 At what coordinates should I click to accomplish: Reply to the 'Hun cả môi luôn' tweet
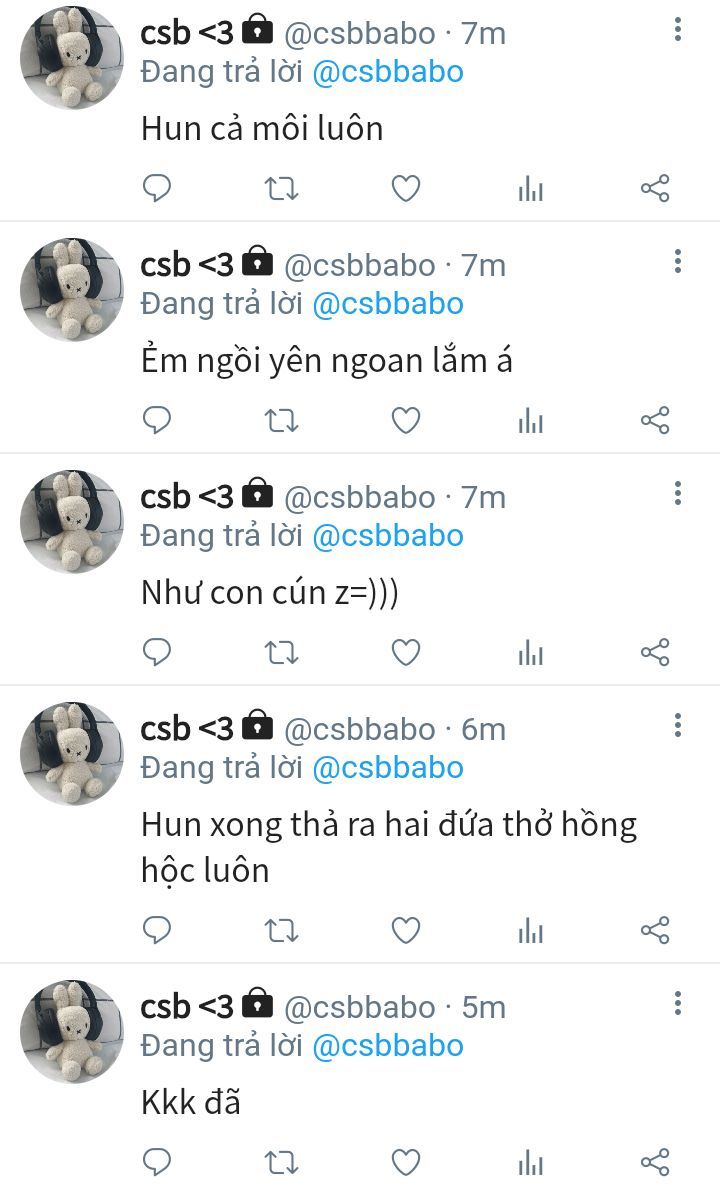click(x=157, y=188)
